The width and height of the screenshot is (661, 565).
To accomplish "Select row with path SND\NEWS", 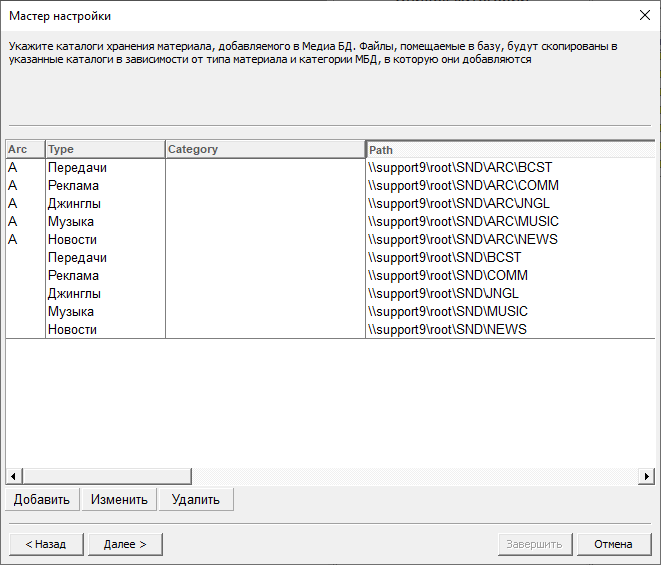I will click(x=447, y=329).
